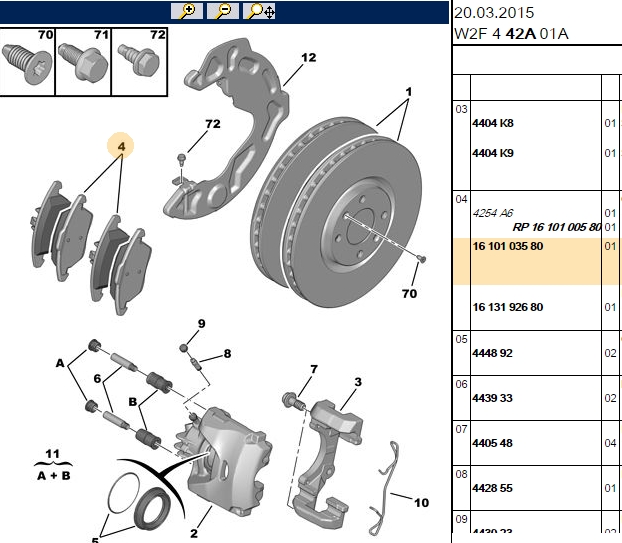Click label B for the guide bushings
This screenshot has width=622, height=543.
click(132, 402)
